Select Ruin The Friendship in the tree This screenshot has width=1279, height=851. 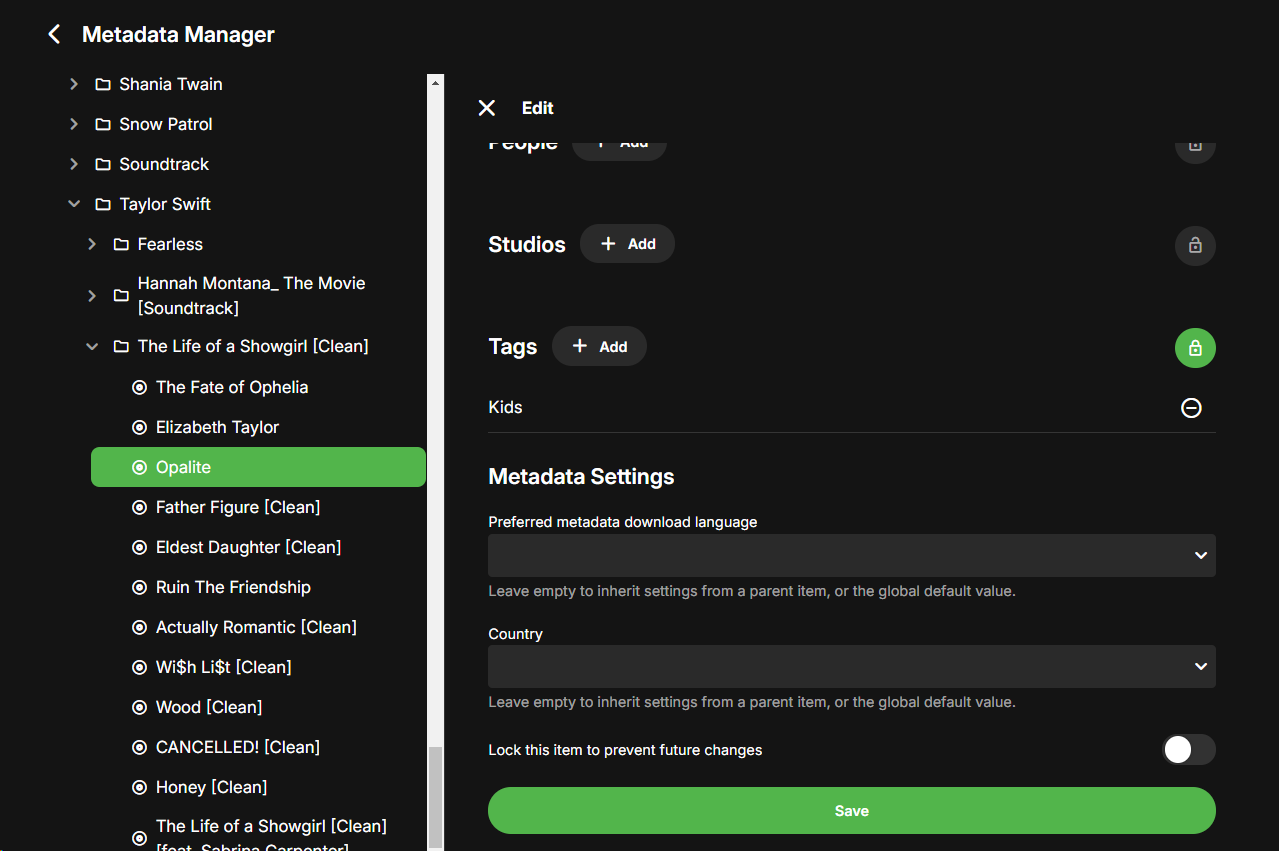(233, 587)
